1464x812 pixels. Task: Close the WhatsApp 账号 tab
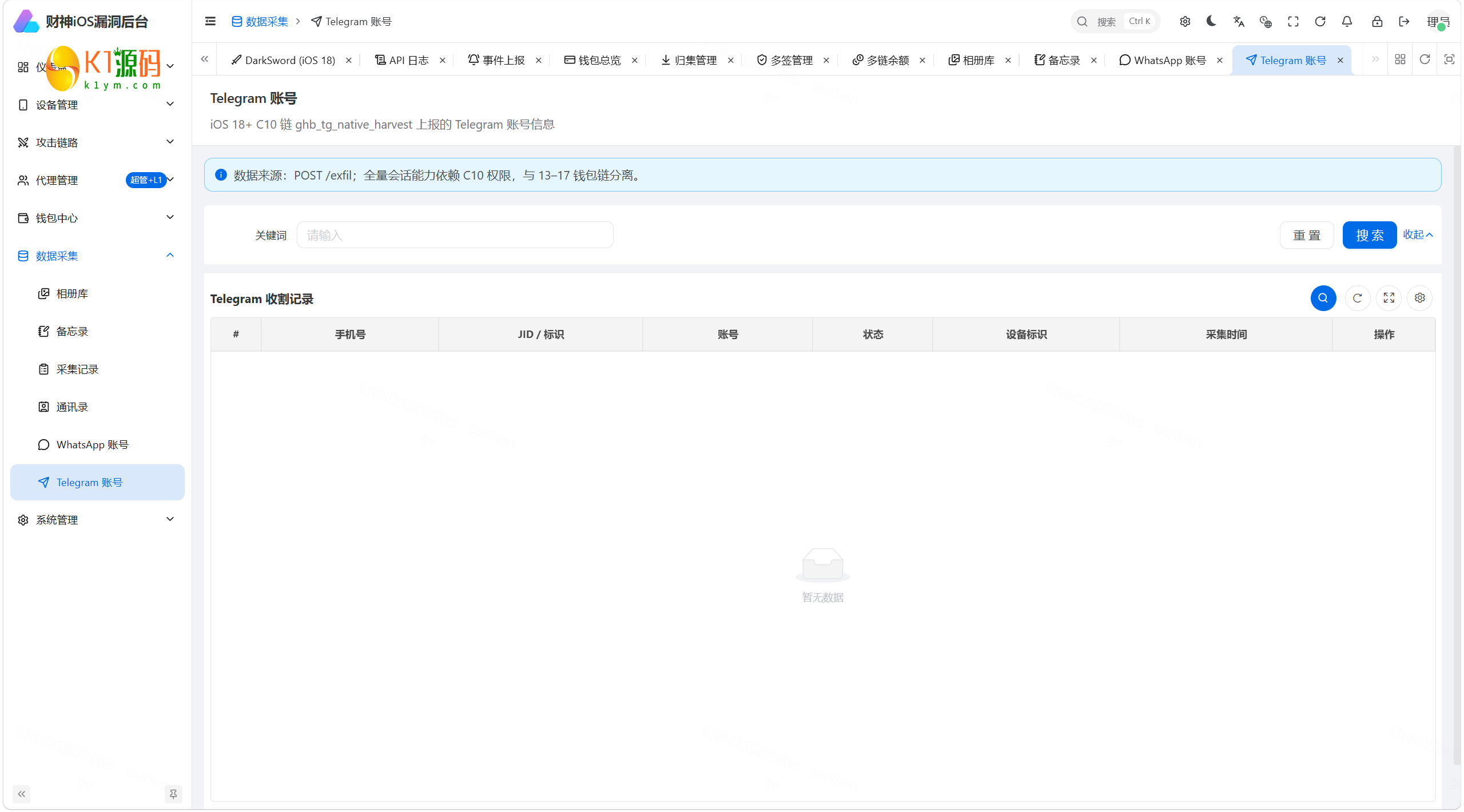1219,60
